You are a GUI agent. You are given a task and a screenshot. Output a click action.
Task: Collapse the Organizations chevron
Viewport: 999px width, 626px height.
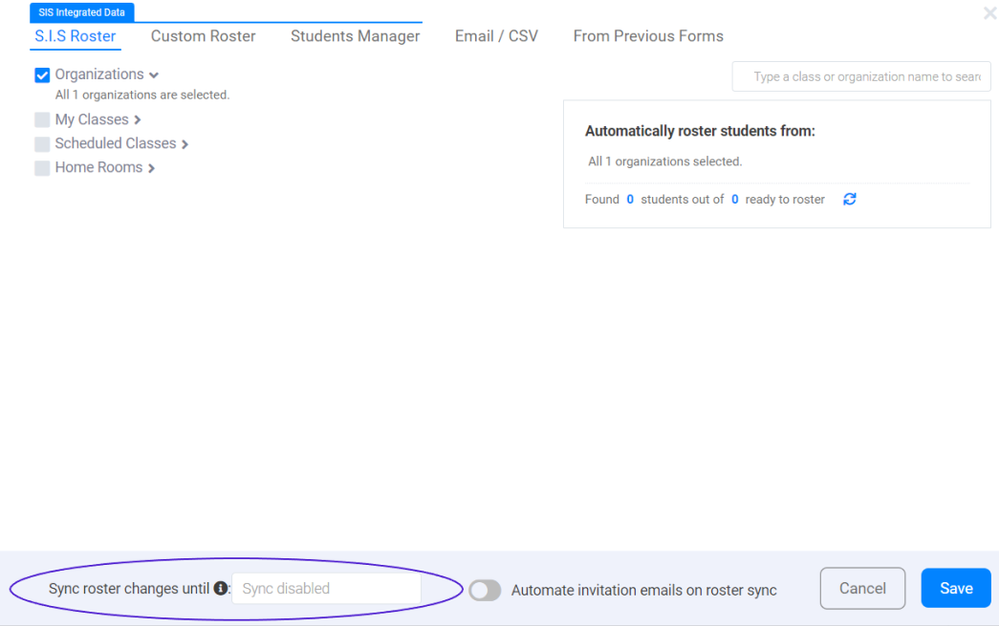tap(154, 76)
